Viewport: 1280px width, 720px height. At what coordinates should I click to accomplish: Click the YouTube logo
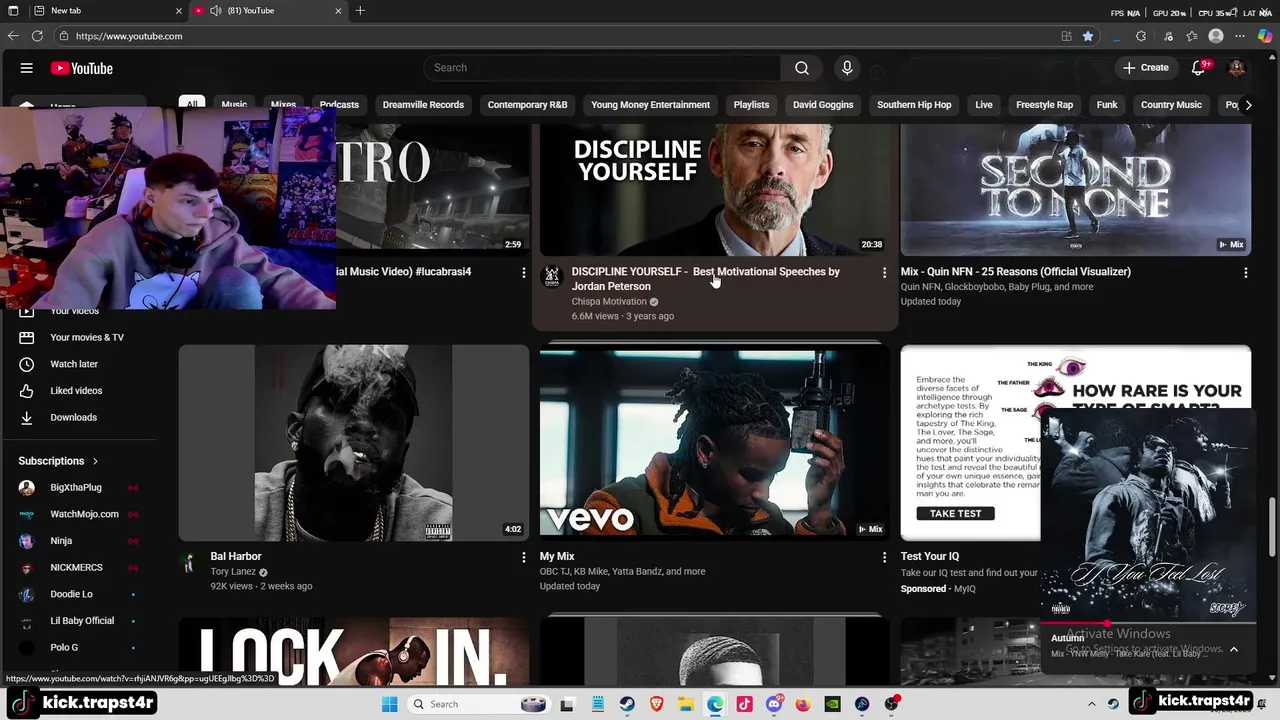pyautogui.click(x=82, y=68)
